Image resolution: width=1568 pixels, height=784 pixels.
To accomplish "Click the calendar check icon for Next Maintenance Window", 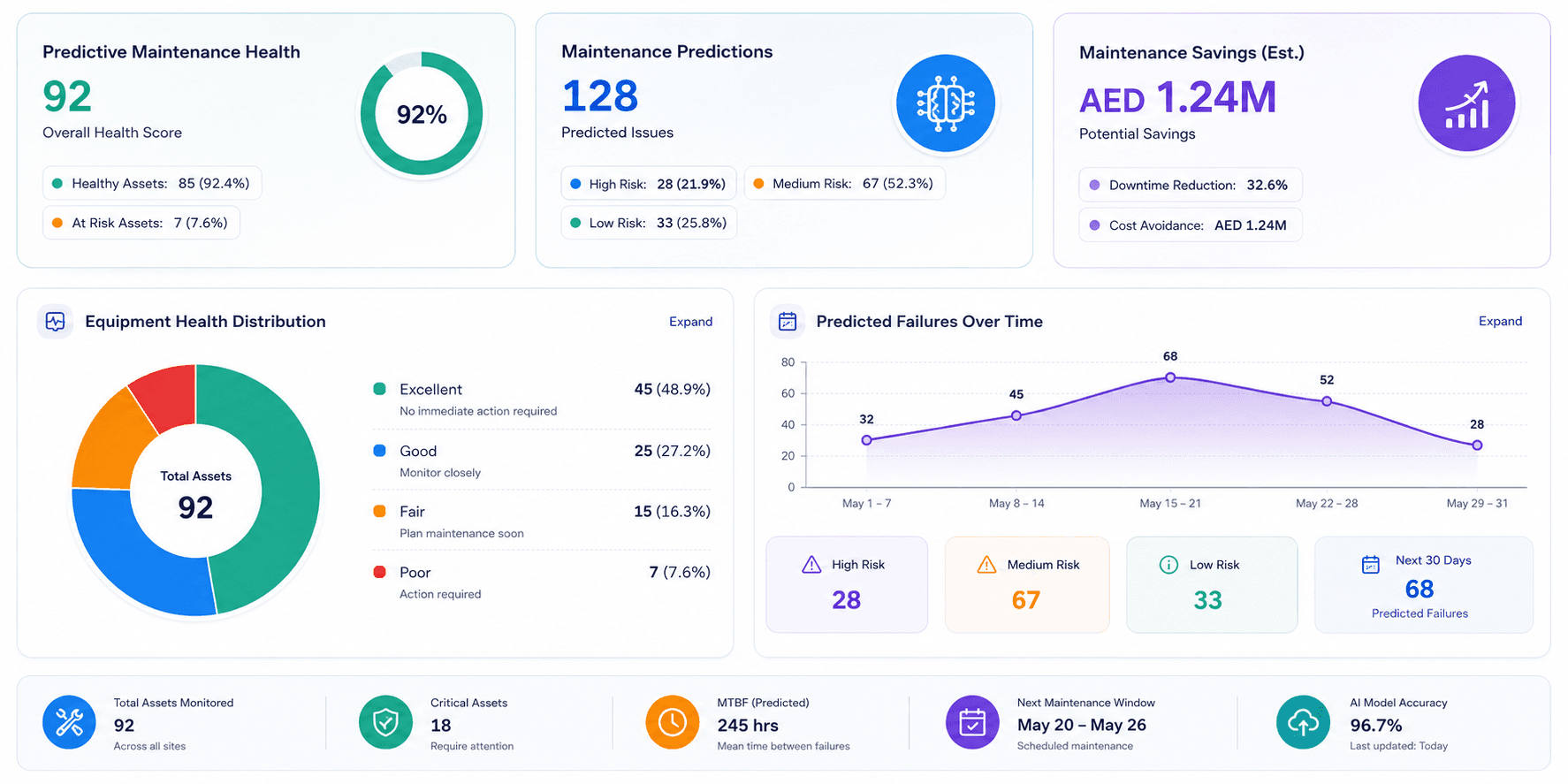I will click(972, 722).
